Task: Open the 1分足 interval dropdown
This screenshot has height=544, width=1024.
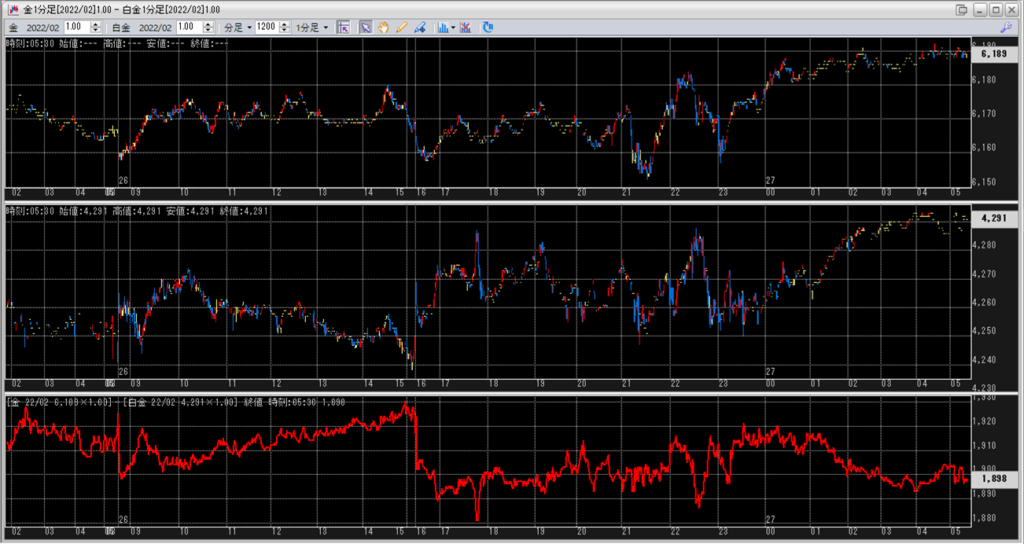Action: 306,27
